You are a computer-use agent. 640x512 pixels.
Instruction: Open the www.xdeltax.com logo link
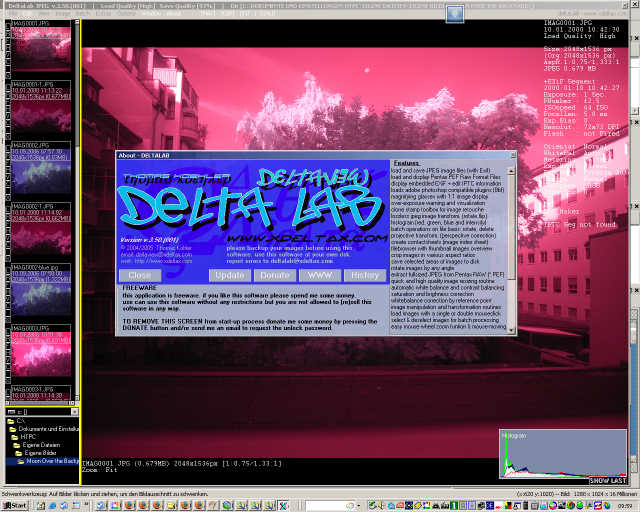click(x=307, y=238)
